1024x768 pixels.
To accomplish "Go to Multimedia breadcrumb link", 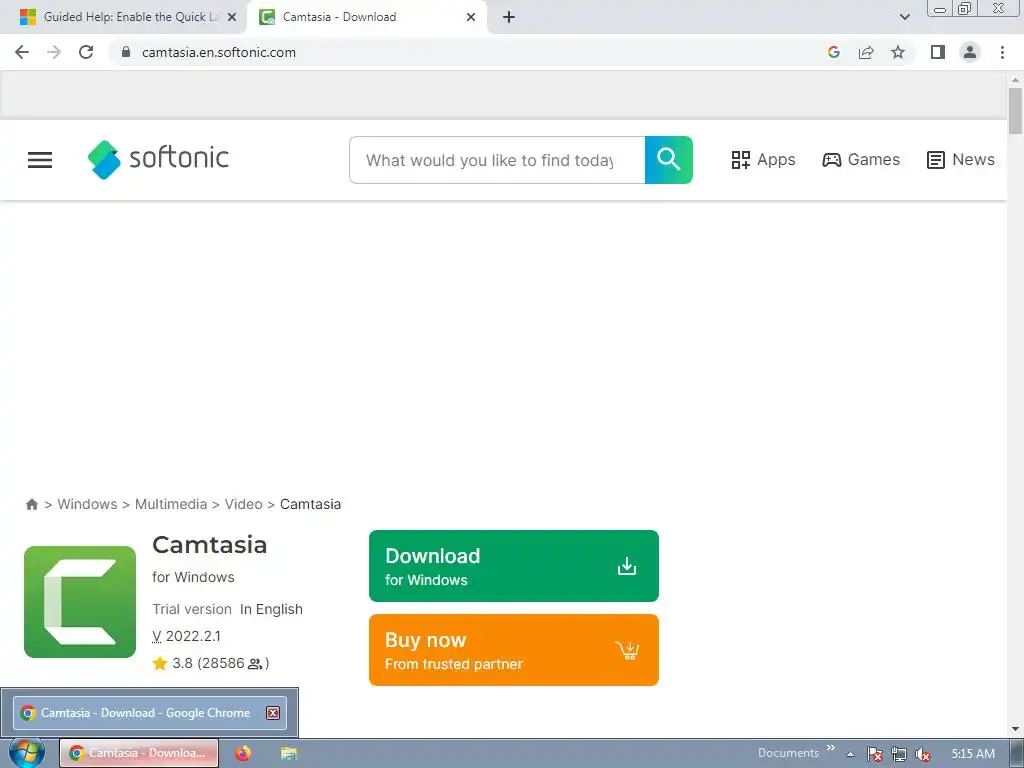I will (x=171, y=504).
